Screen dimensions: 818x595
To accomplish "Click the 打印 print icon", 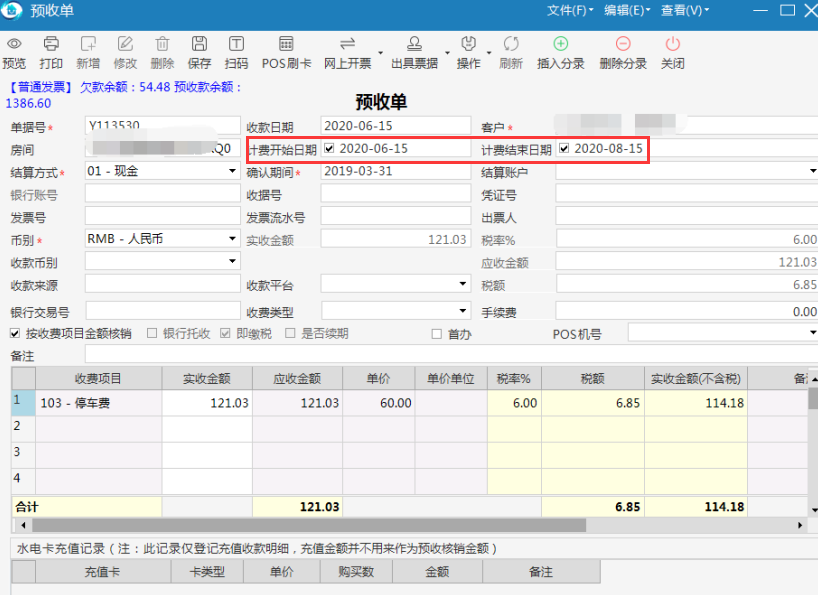I will tap(51, 44).
